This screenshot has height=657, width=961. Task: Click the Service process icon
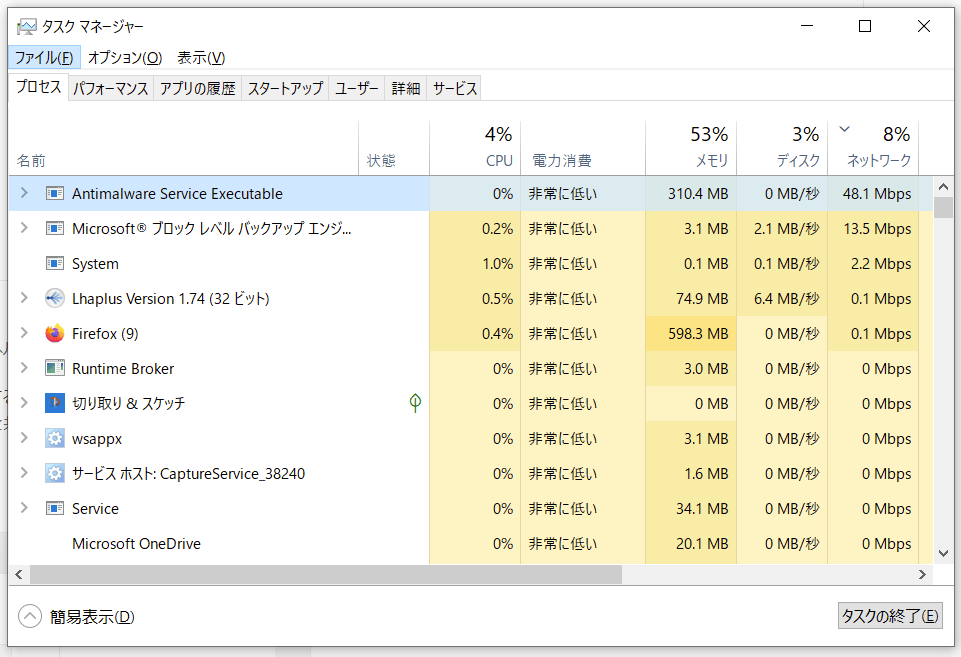click(55, 508)
